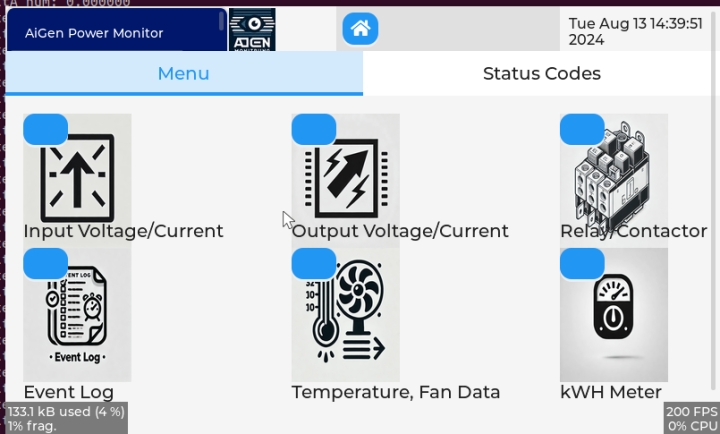
Task: Select the Menu tab
Action: (184, 74)
